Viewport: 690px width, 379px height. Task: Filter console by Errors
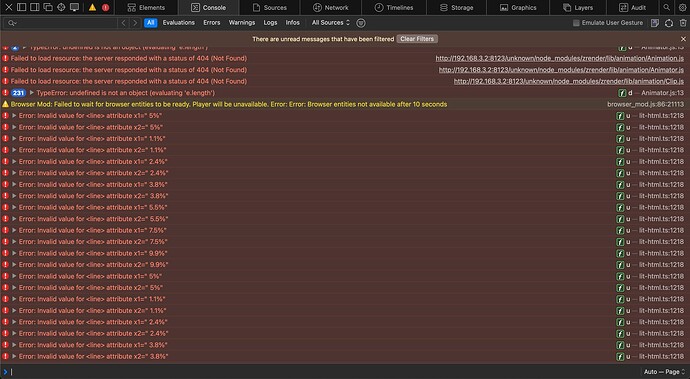pyautogui.click(x=212, y=23)
